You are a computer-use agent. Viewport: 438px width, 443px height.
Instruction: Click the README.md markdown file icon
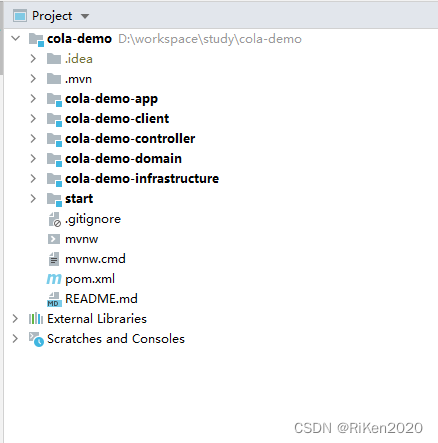54,299
